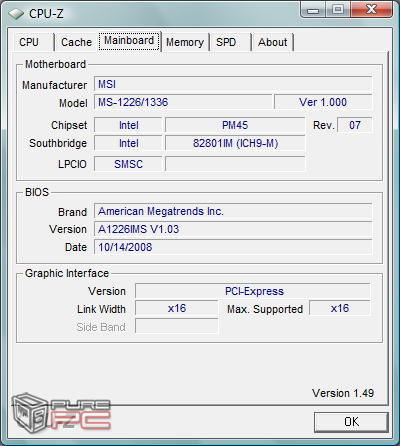Screen dimensions: 400x446
Task: Select the BIOS date 10/14/2008
Action: pos(233,247)
